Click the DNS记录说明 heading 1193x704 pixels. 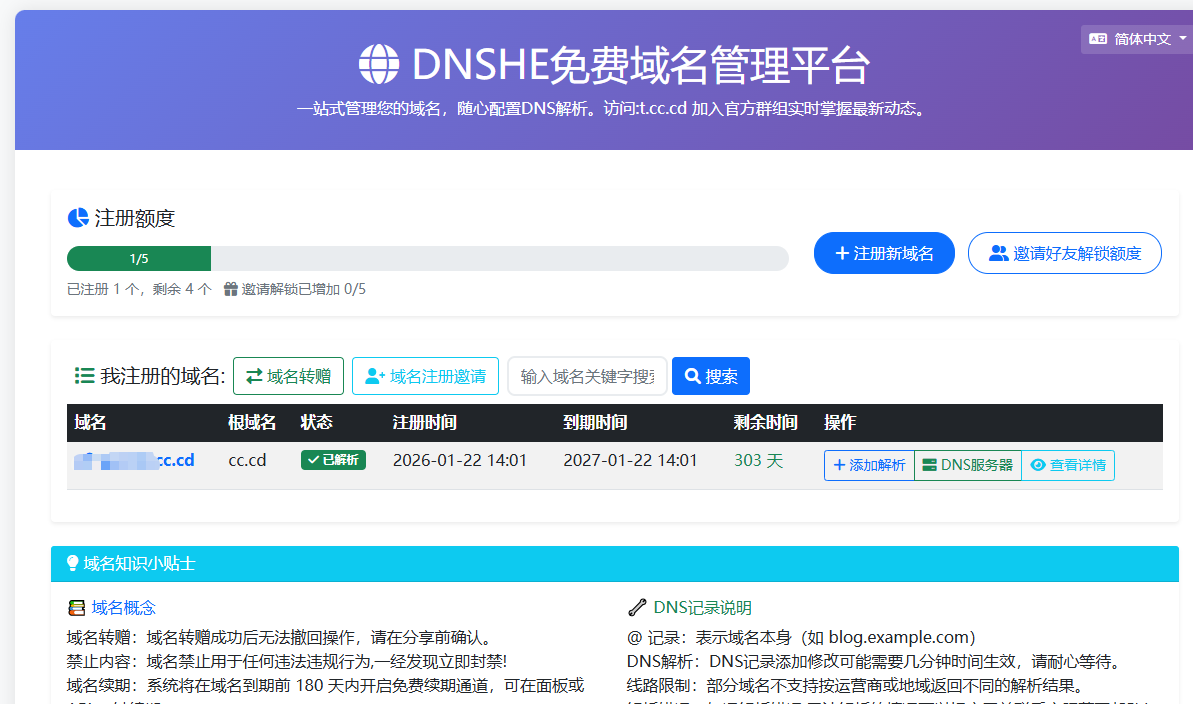702,607
